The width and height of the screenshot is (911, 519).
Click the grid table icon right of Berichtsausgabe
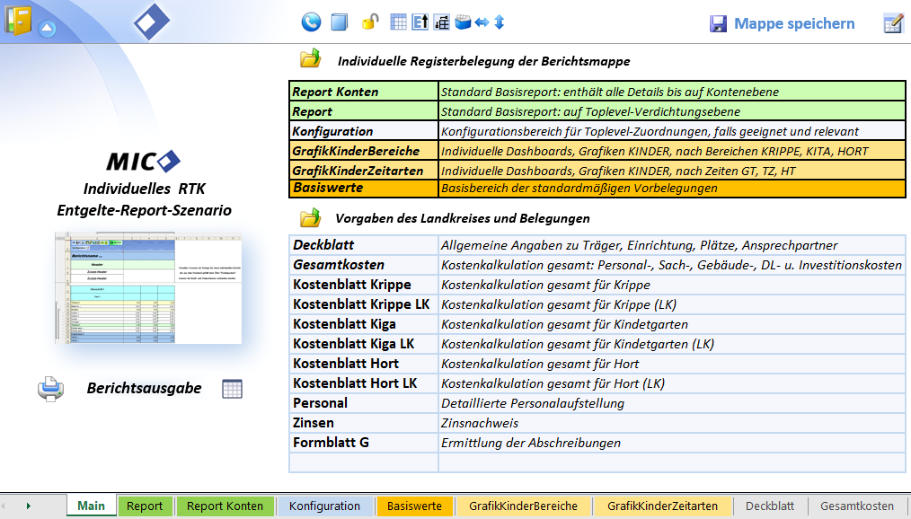pos(232,389)
